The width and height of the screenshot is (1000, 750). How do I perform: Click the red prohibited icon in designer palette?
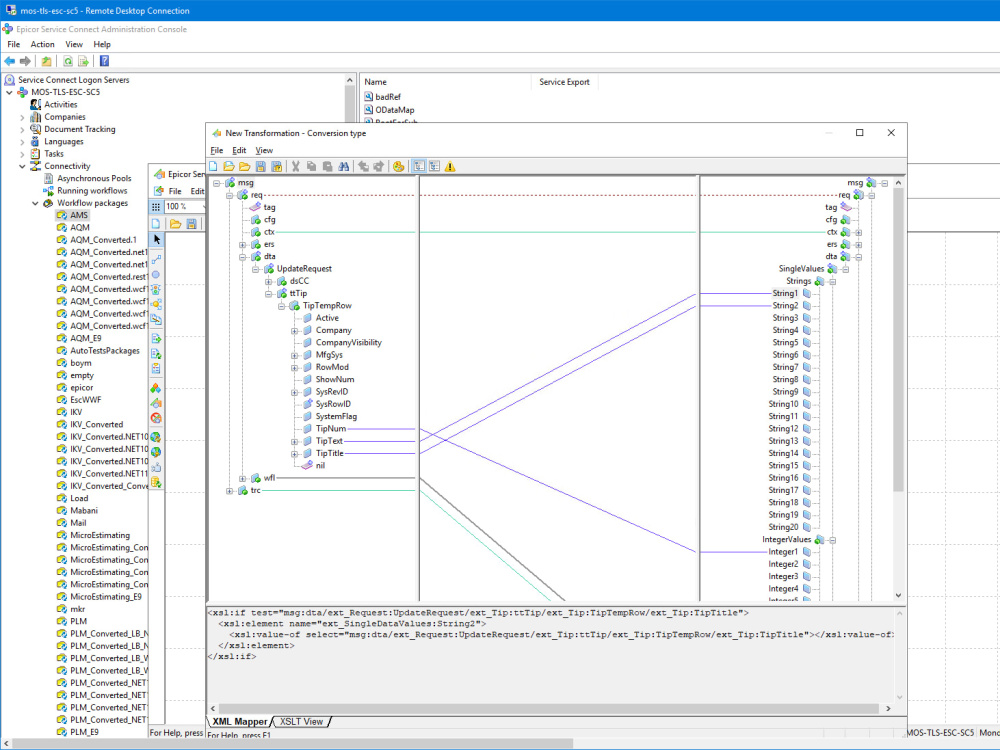(x=156, y=418)
